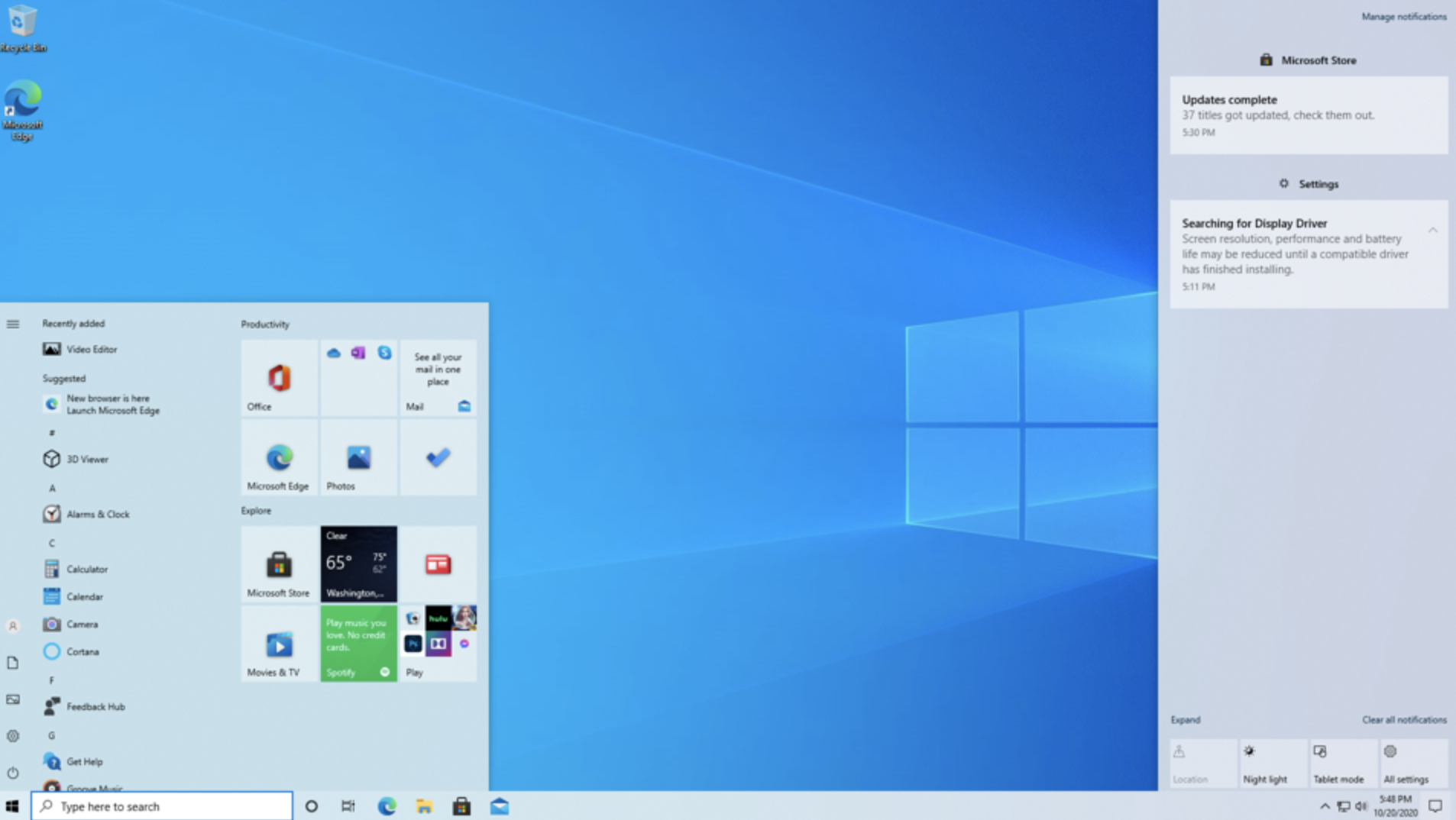Click the OneDrive icon in tile folder
The width and height of the screenshot is (1456, 820).
point(334,353)
